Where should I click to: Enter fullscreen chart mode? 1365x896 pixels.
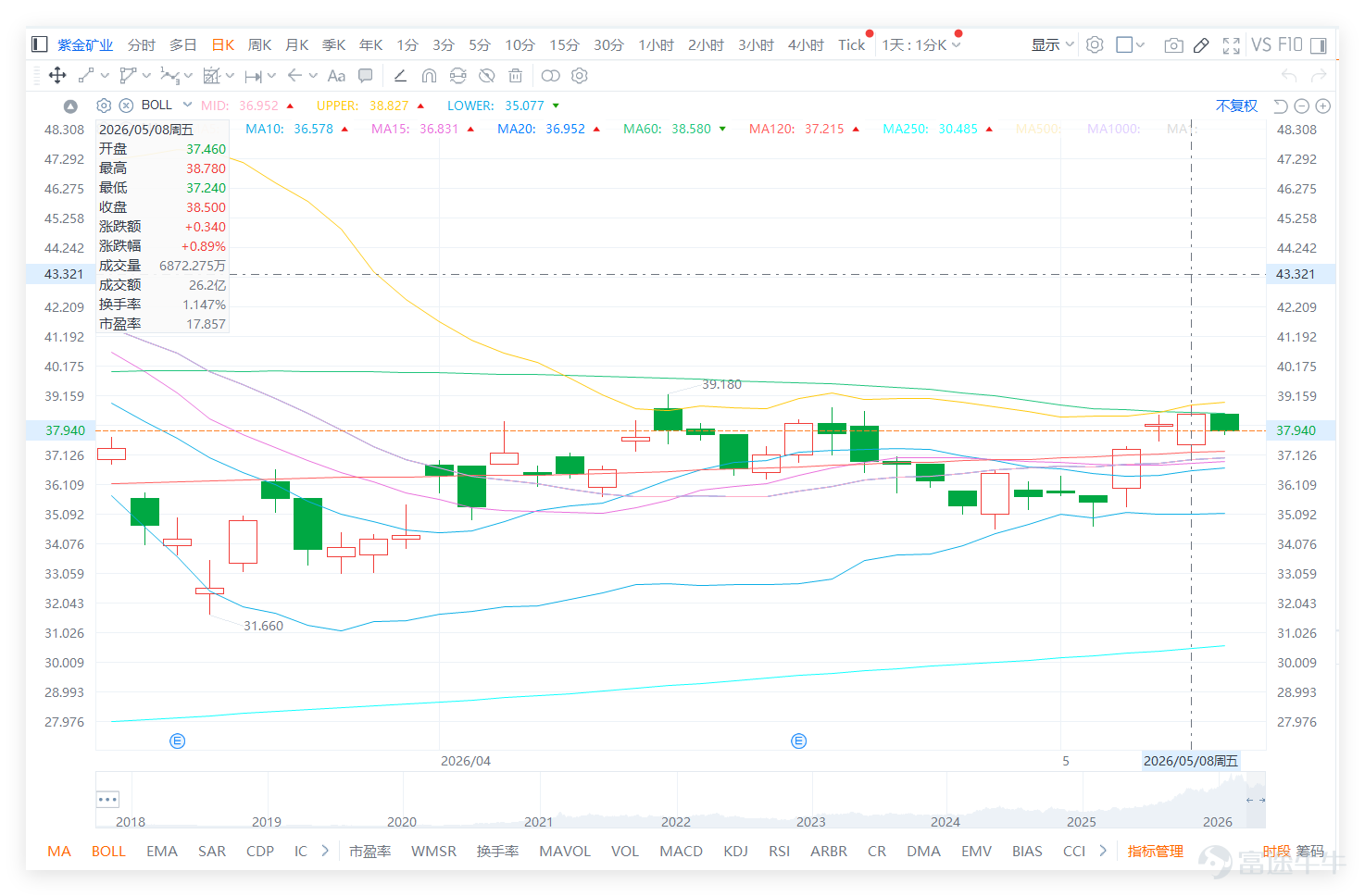click(x=1231, y=45)
